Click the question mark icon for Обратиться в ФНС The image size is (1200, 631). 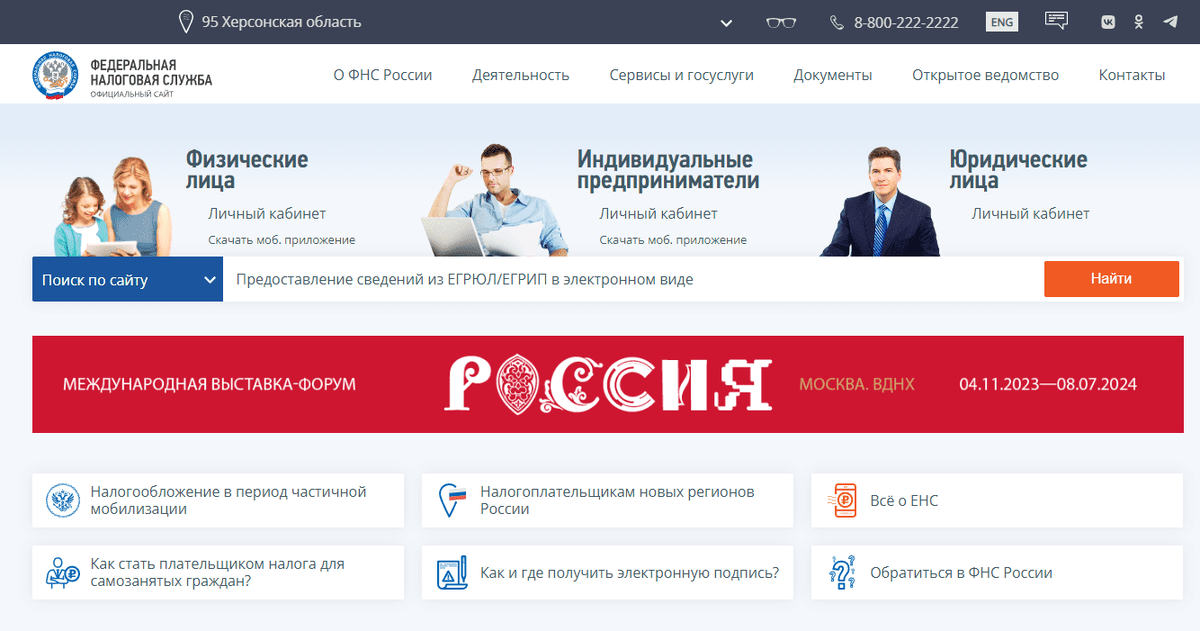pos(844,573)
